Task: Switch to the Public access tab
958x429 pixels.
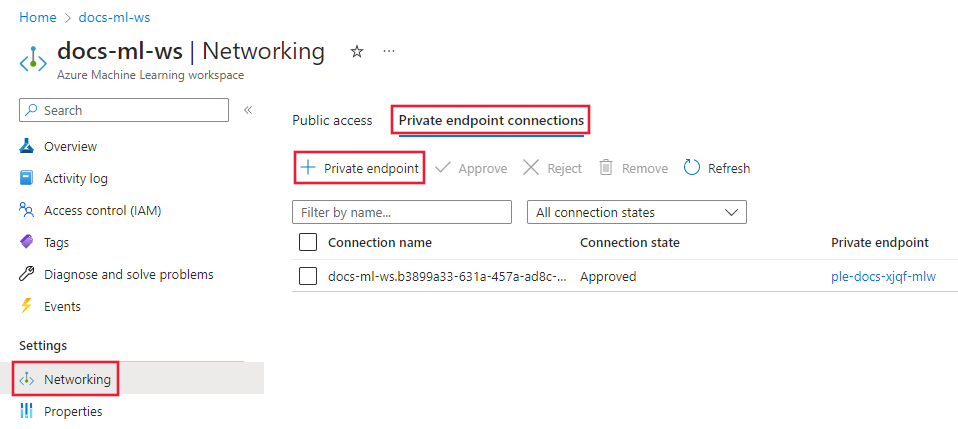Action: pos(332,120)
